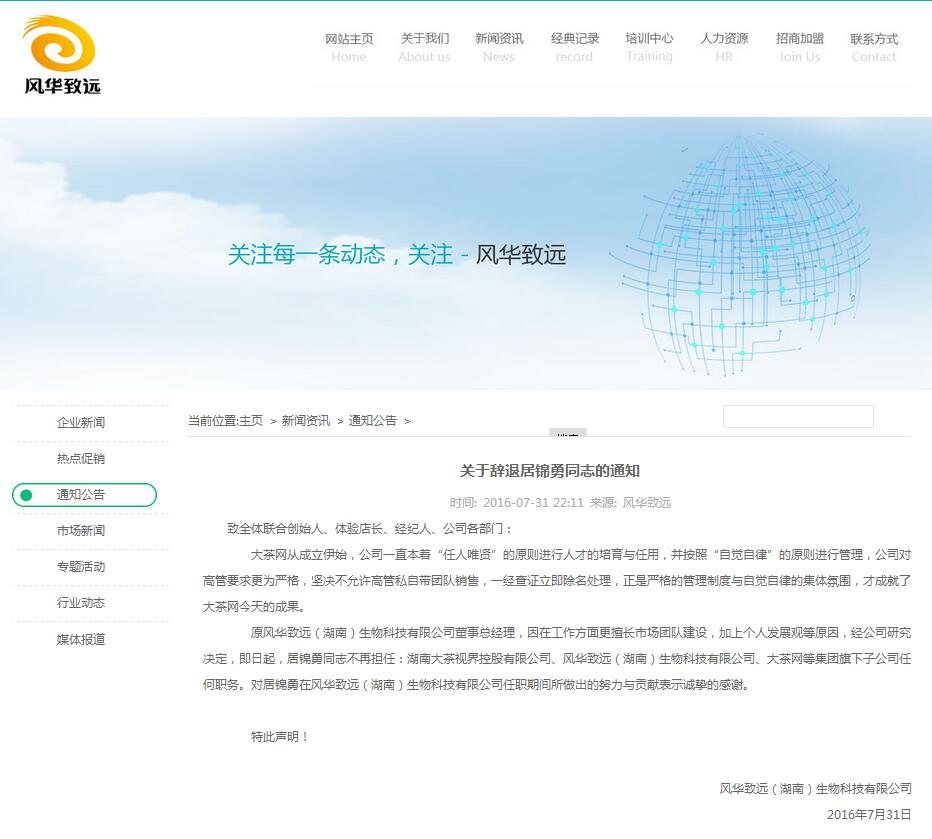Viewport: 932px width, 839px height.
Task: Select 企业新闻 in the sidebar
Action: (81, 423)
